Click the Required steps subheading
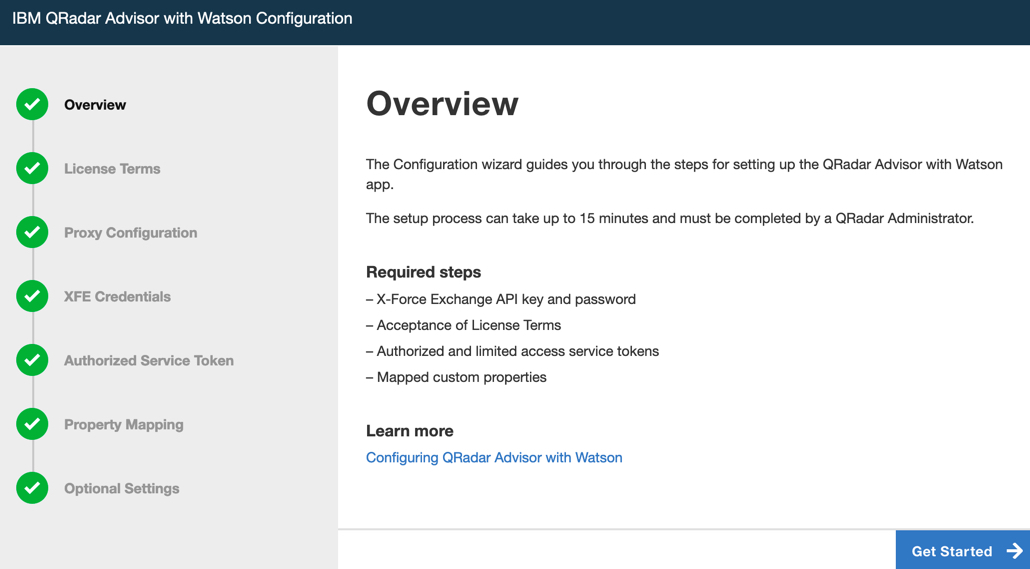Viewport: 1030px width, 569px height. pos(424,272)
